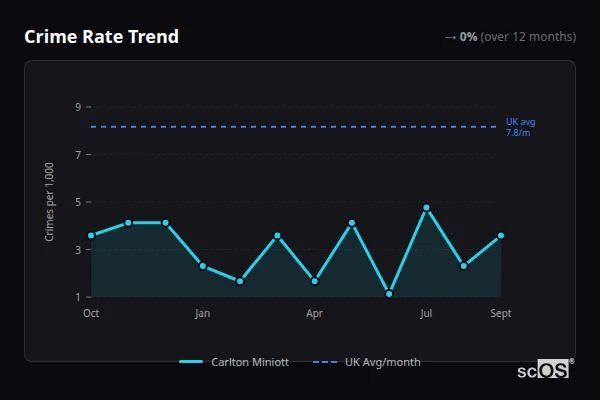Click the Jan x-axis label

202,313
